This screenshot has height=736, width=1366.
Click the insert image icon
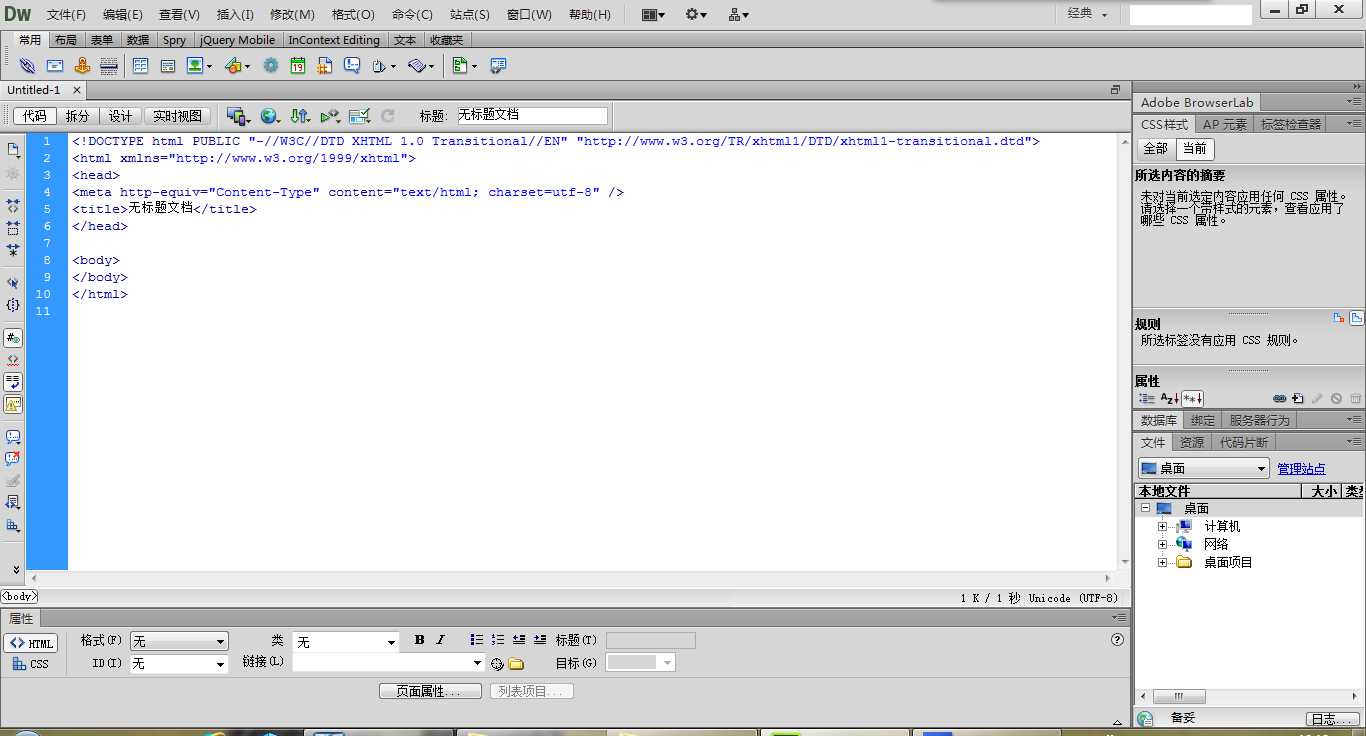click(195, 66)
